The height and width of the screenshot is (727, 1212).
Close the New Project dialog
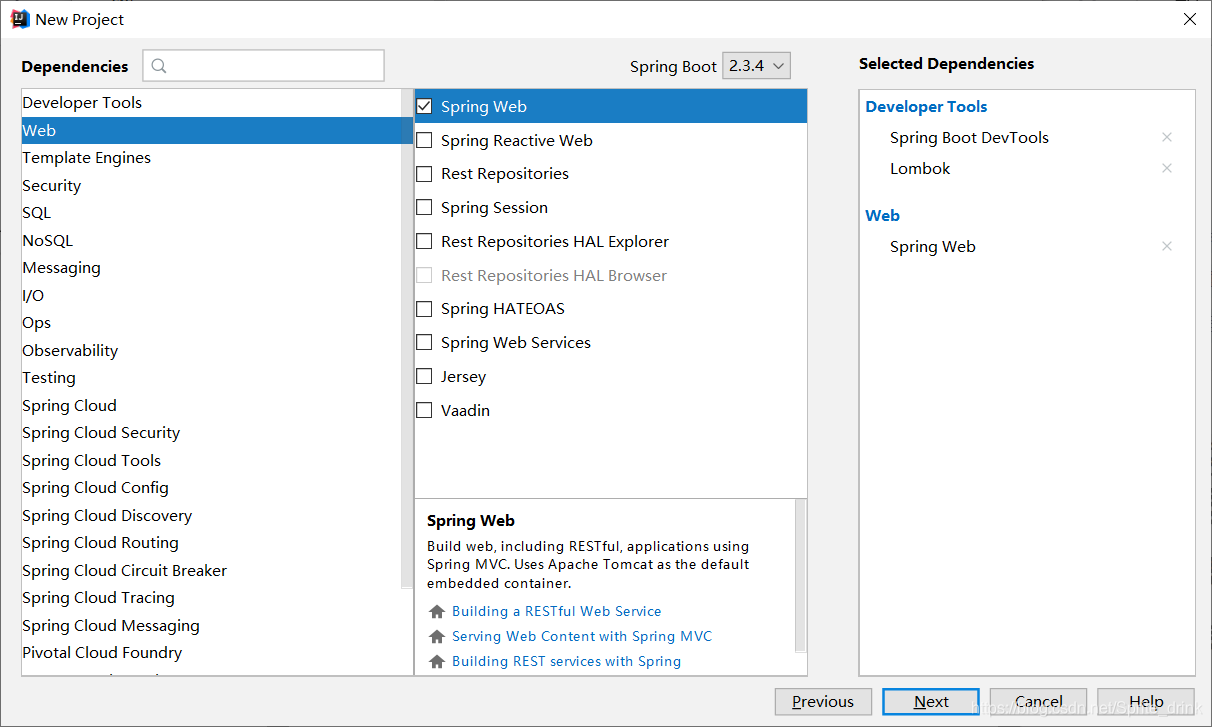tap(1189, 19)
